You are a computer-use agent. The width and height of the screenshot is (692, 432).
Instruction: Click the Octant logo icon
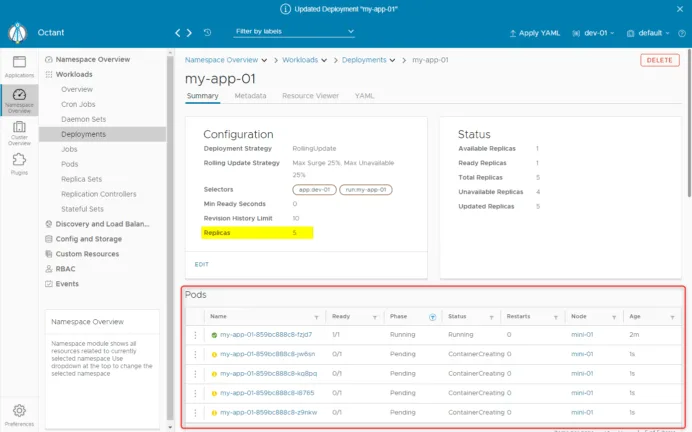pos(18,33)
